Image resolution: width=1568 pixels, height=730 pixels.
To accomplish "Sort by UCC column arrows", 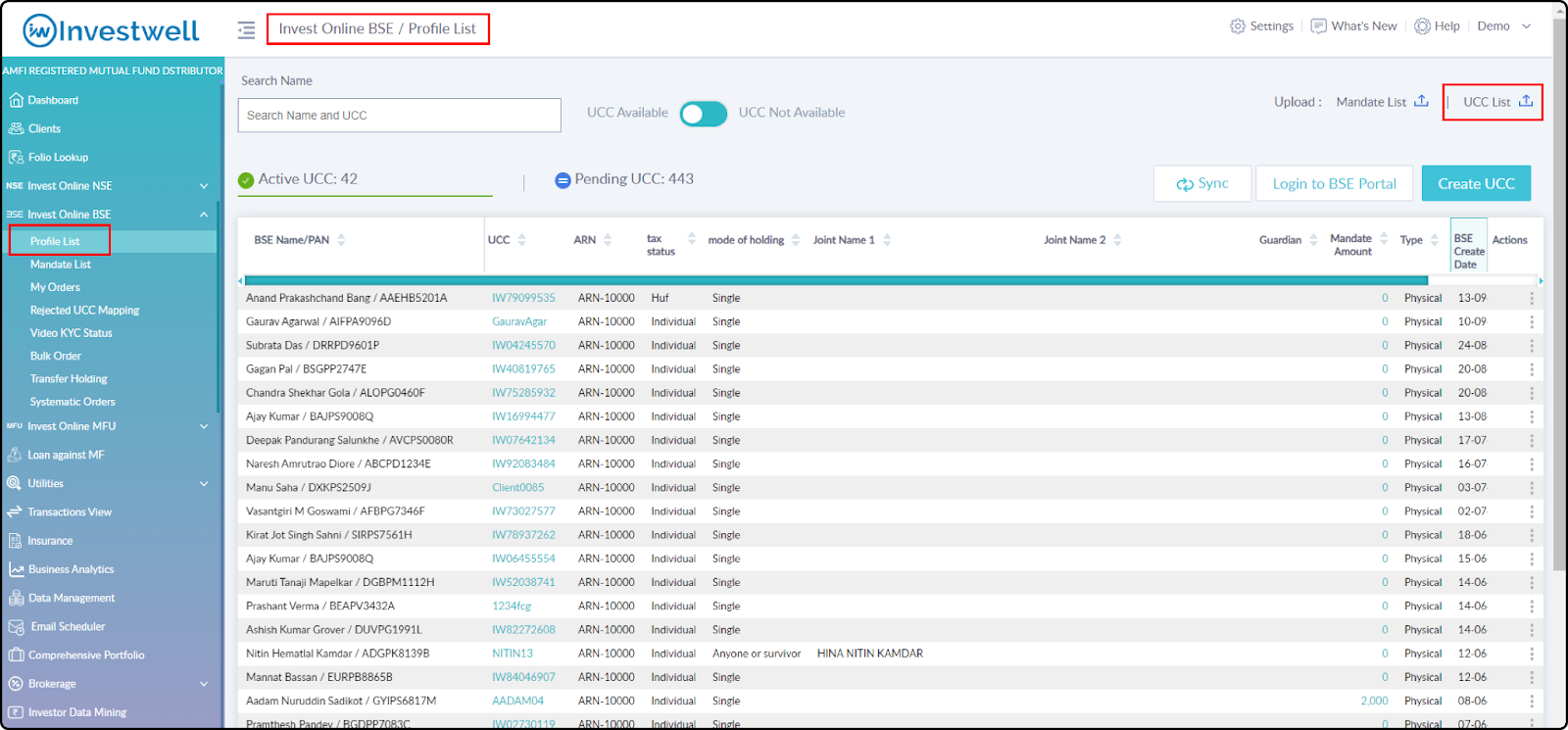I will click(x=521, y=240).
